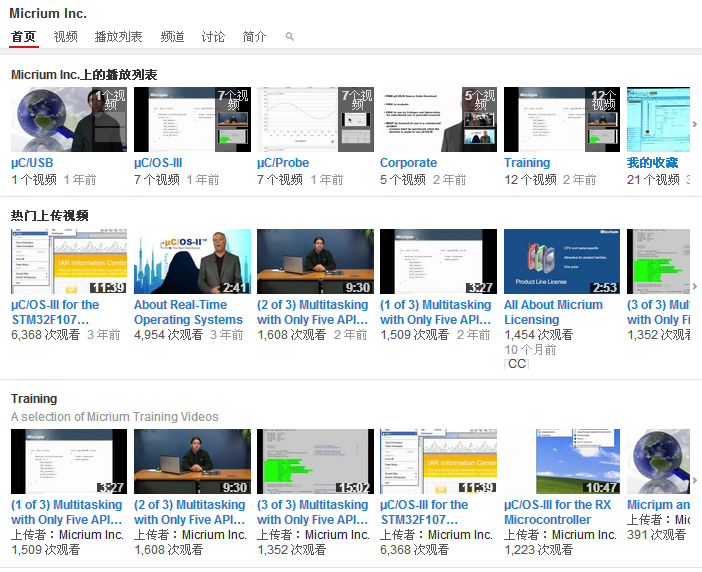Open the Training playlist thumbnail
Viewport: 702px width, 572px height.
coord(562,120)
